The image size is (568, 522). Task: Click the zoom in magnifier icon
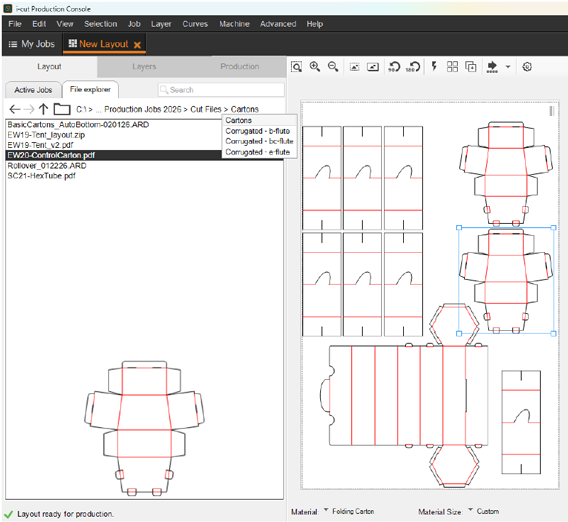pos(314,67)
